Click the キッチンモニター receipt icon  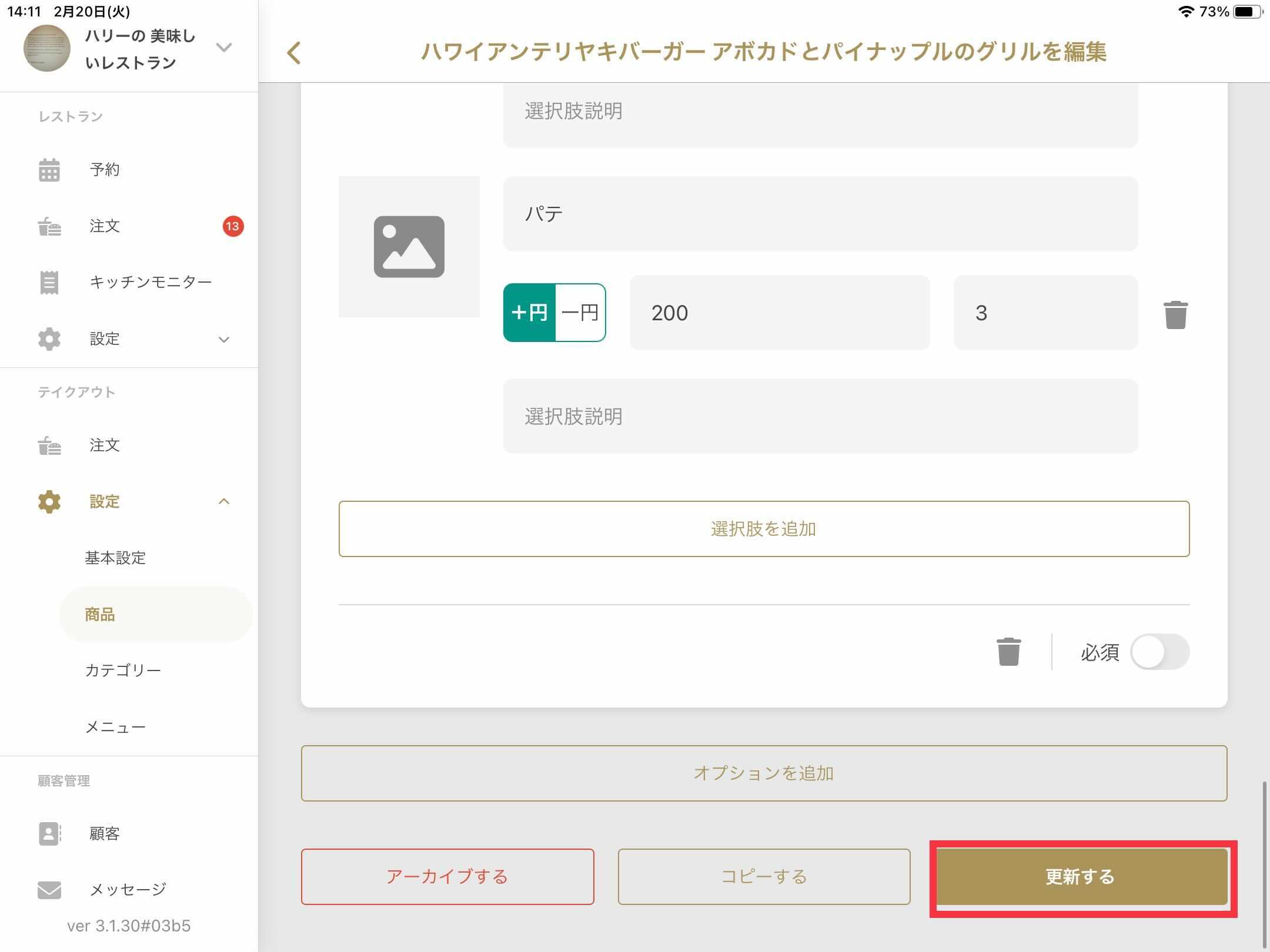(x=49, y=283)
